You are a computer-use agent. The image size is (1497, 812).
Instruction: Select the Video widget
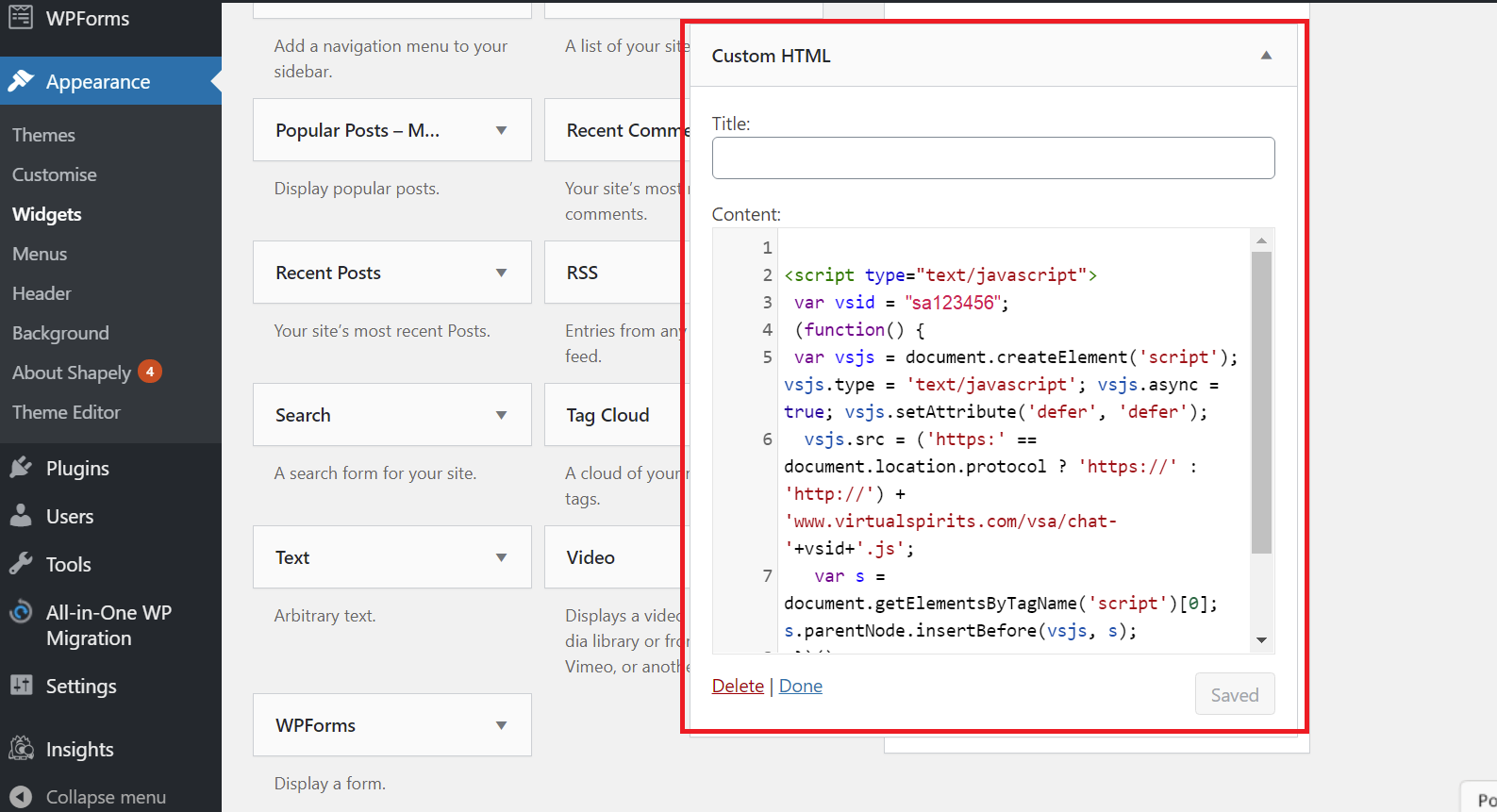(616, 557)
